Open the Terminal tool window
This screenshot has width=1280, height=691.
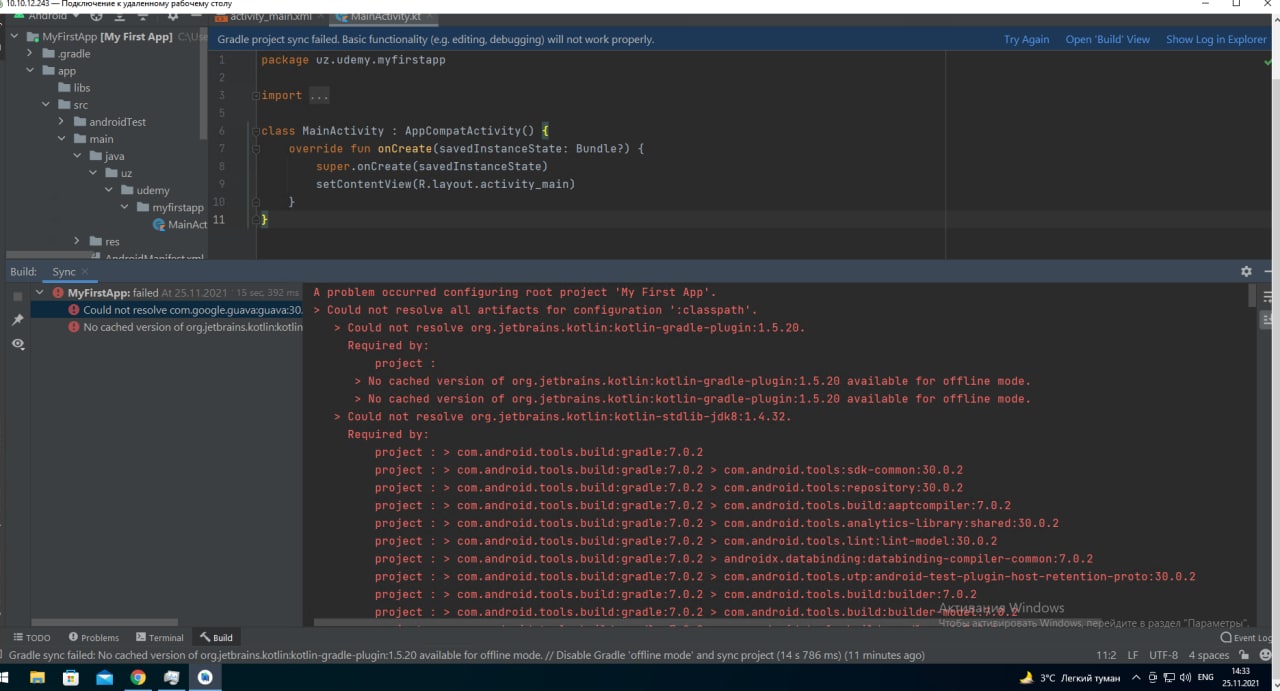(x=159, y=637)
